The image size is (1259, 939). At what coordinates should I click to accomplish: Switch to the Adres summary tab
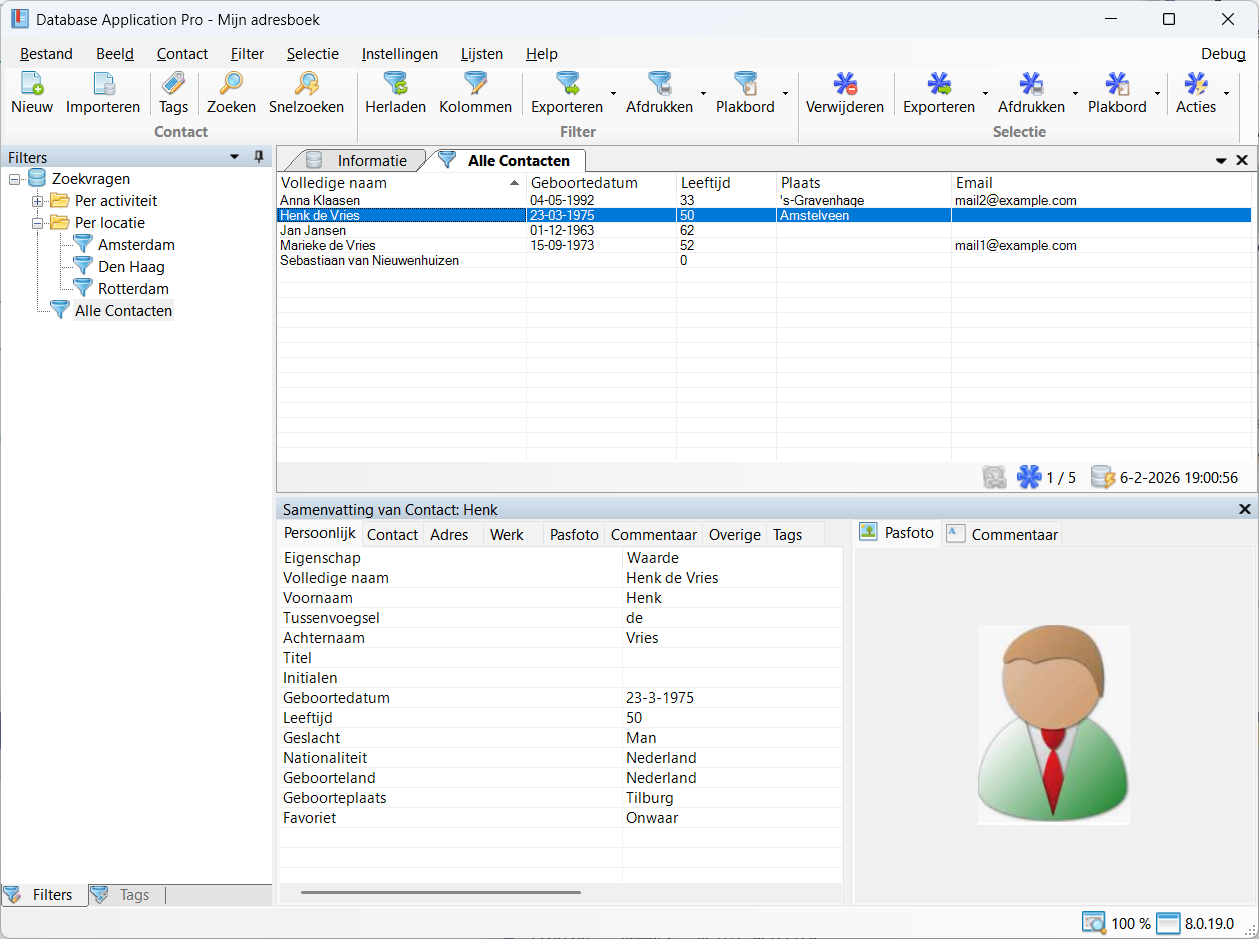tap(449, 535)
